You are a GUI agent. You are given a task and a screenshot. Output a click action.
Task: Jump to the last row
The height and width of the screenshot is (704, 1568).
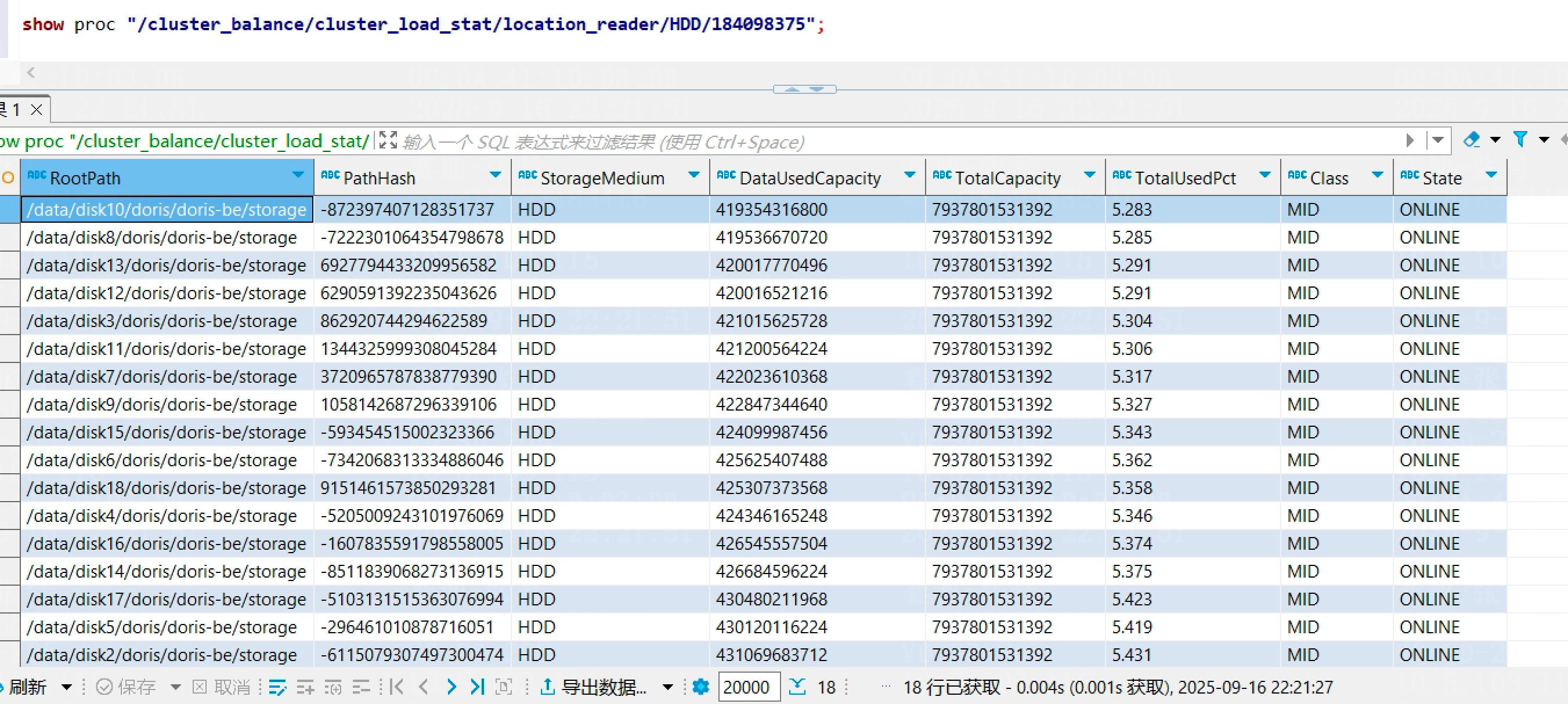coord(478,688)
